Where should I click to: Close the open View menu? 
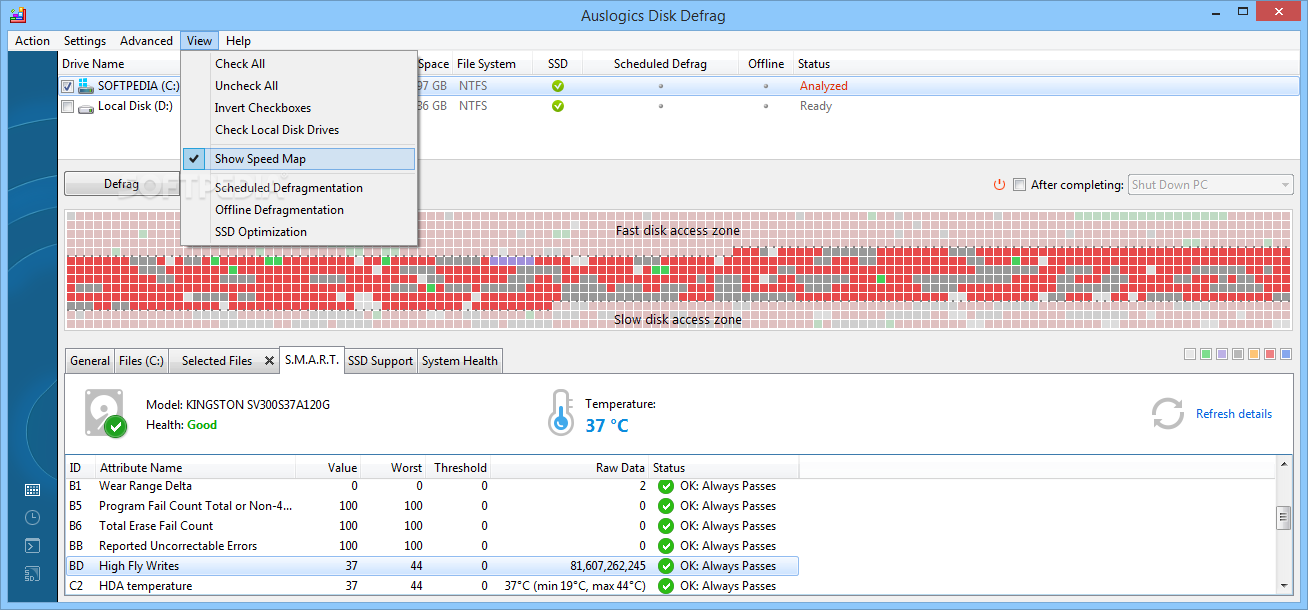coord(199,41)
